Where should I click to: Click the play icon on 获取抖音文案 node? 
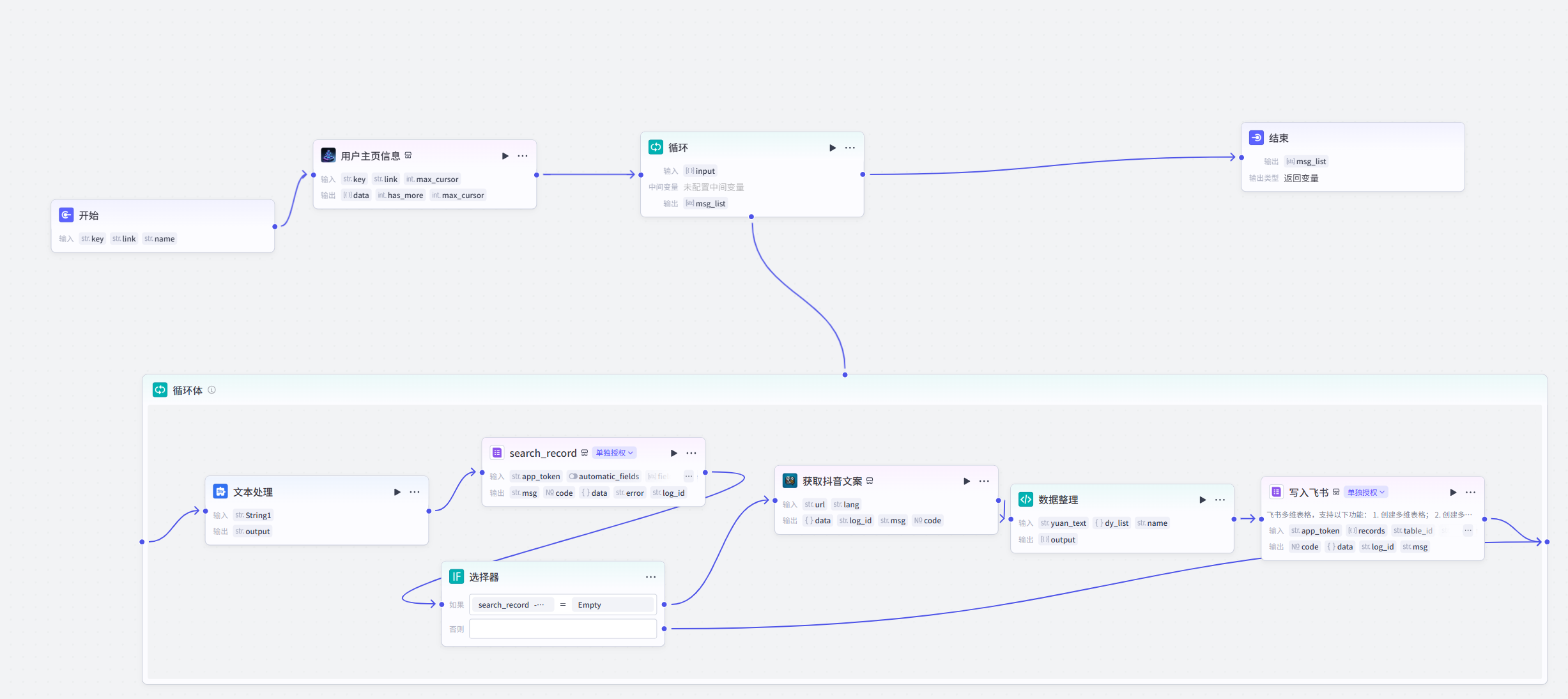(x=966, y=481)
